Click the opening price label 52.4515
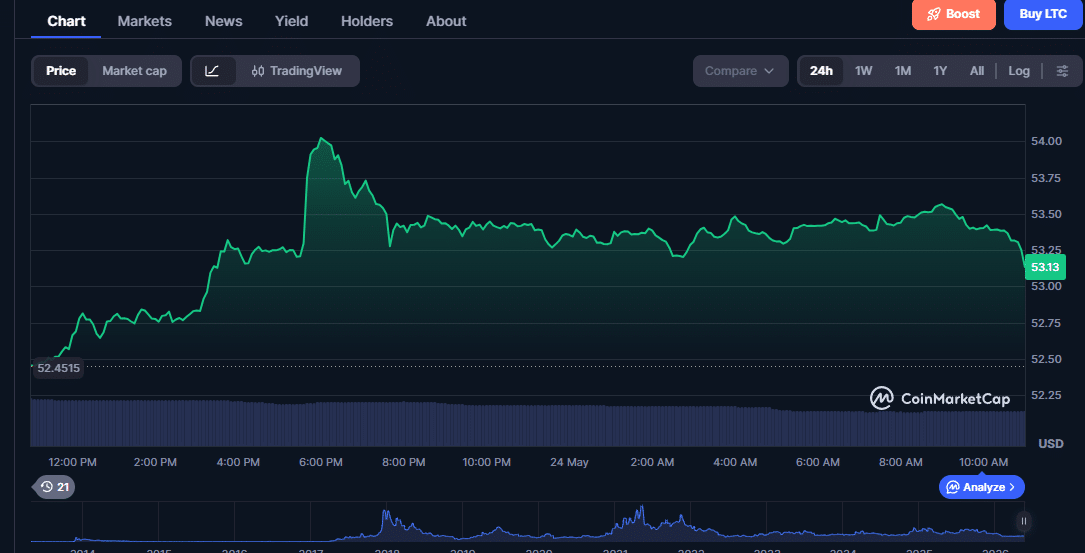The image size is (1085, 553). pyautogui.click(x=58, y=368)
